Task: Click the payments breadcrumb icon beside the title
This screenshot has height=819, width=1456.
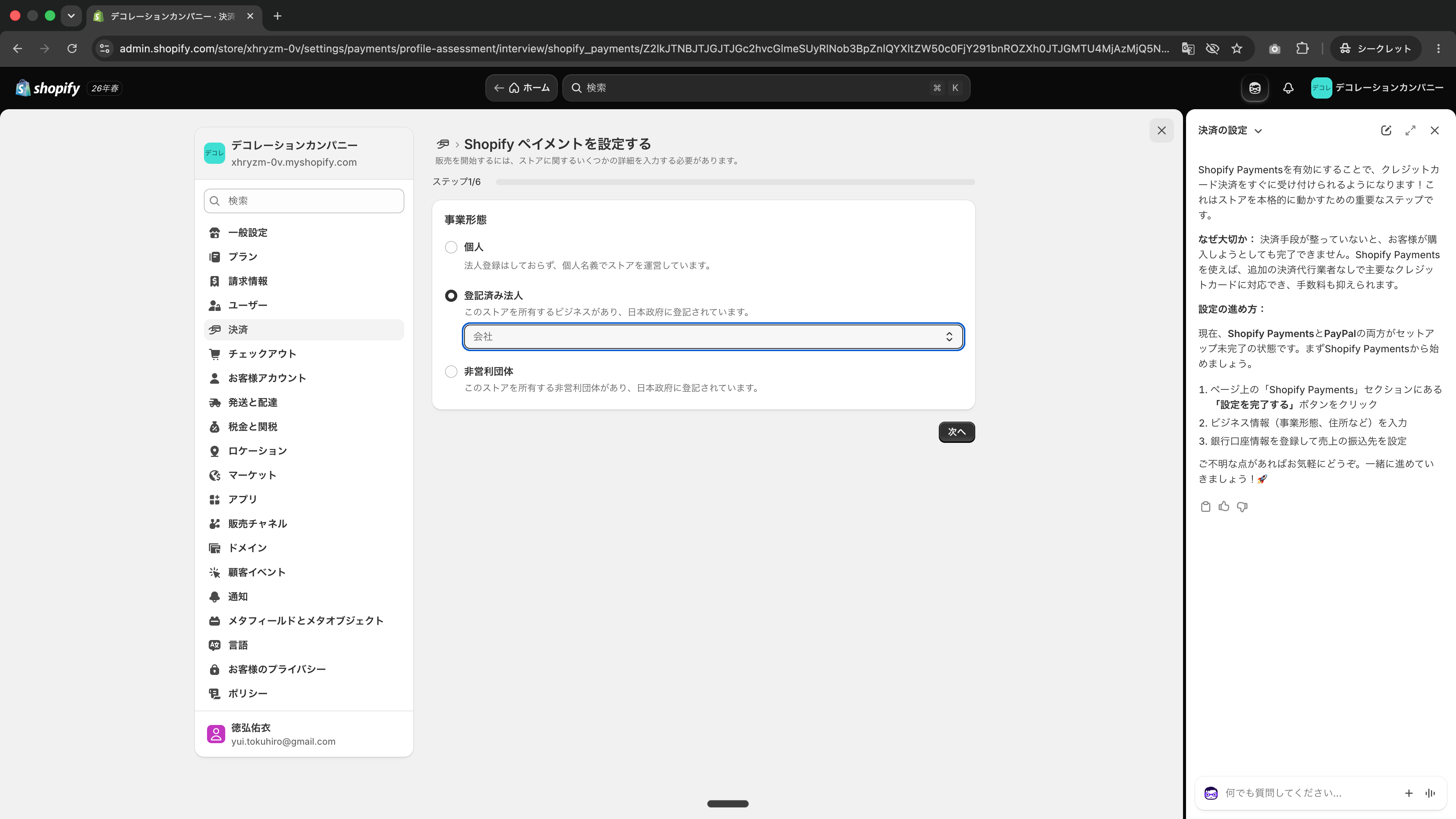Action: (443, 144)
